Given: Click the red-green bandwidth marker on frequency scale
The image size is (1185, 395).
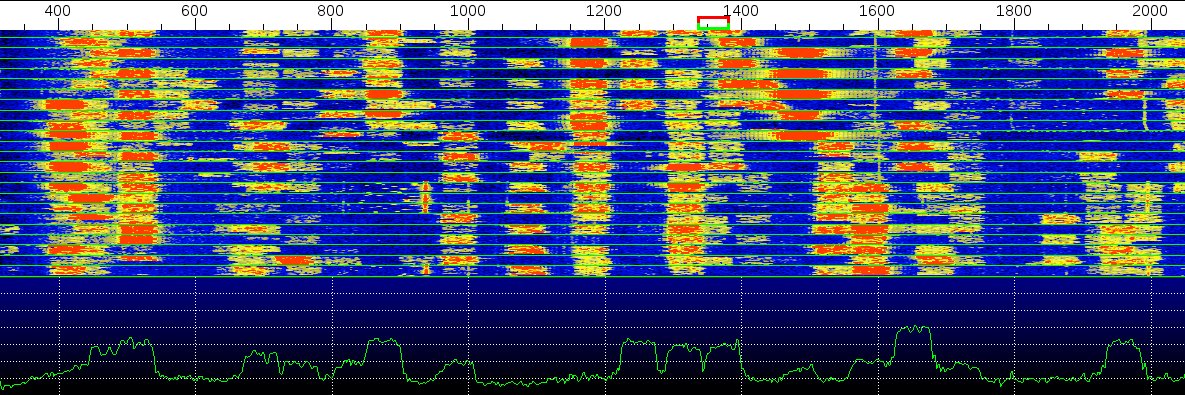Looking at the screenshot, I should click(x=713, y=23).
